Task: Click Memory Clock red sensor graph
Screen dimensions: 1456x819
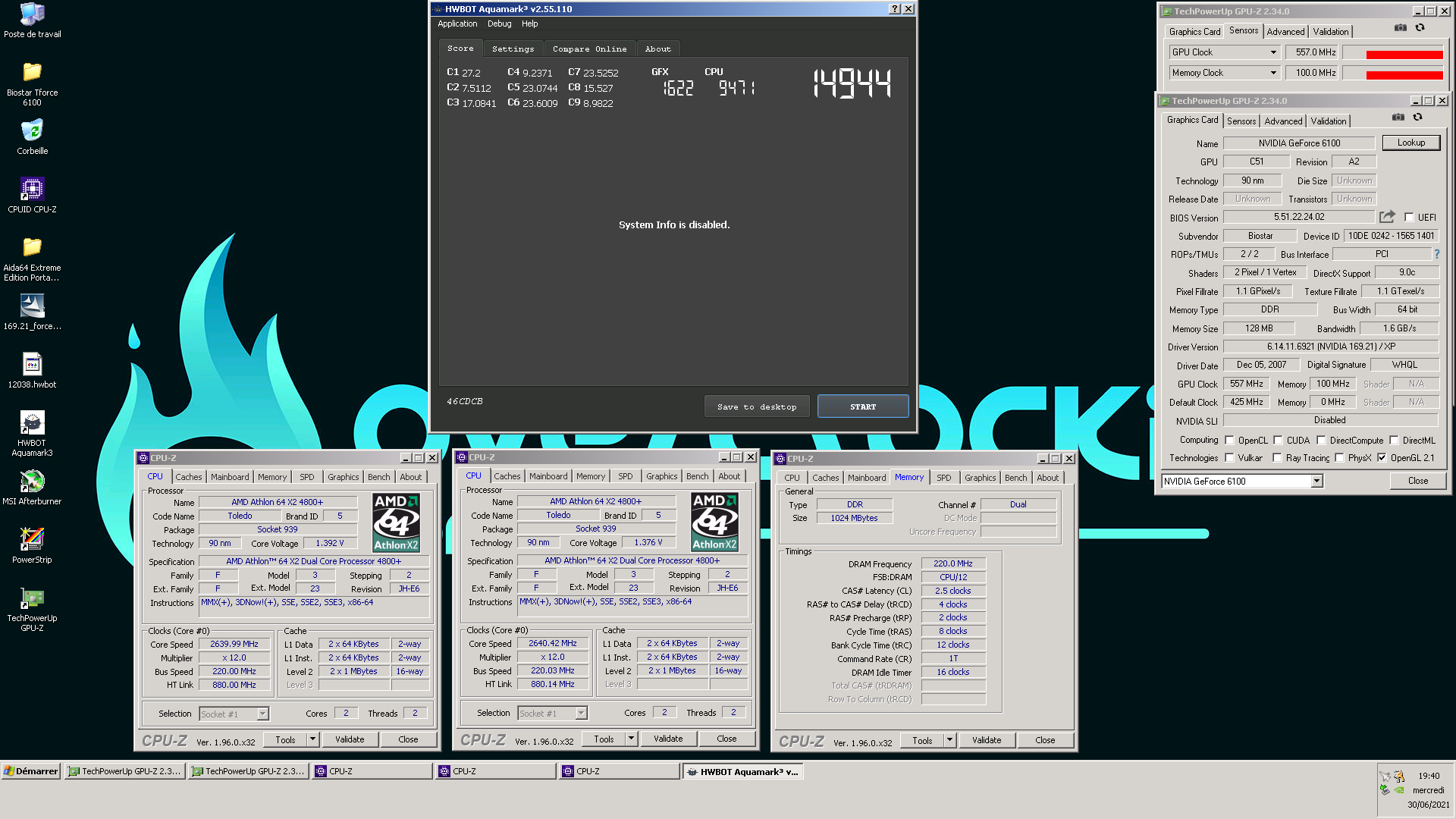Action: tap(1393, 73)
